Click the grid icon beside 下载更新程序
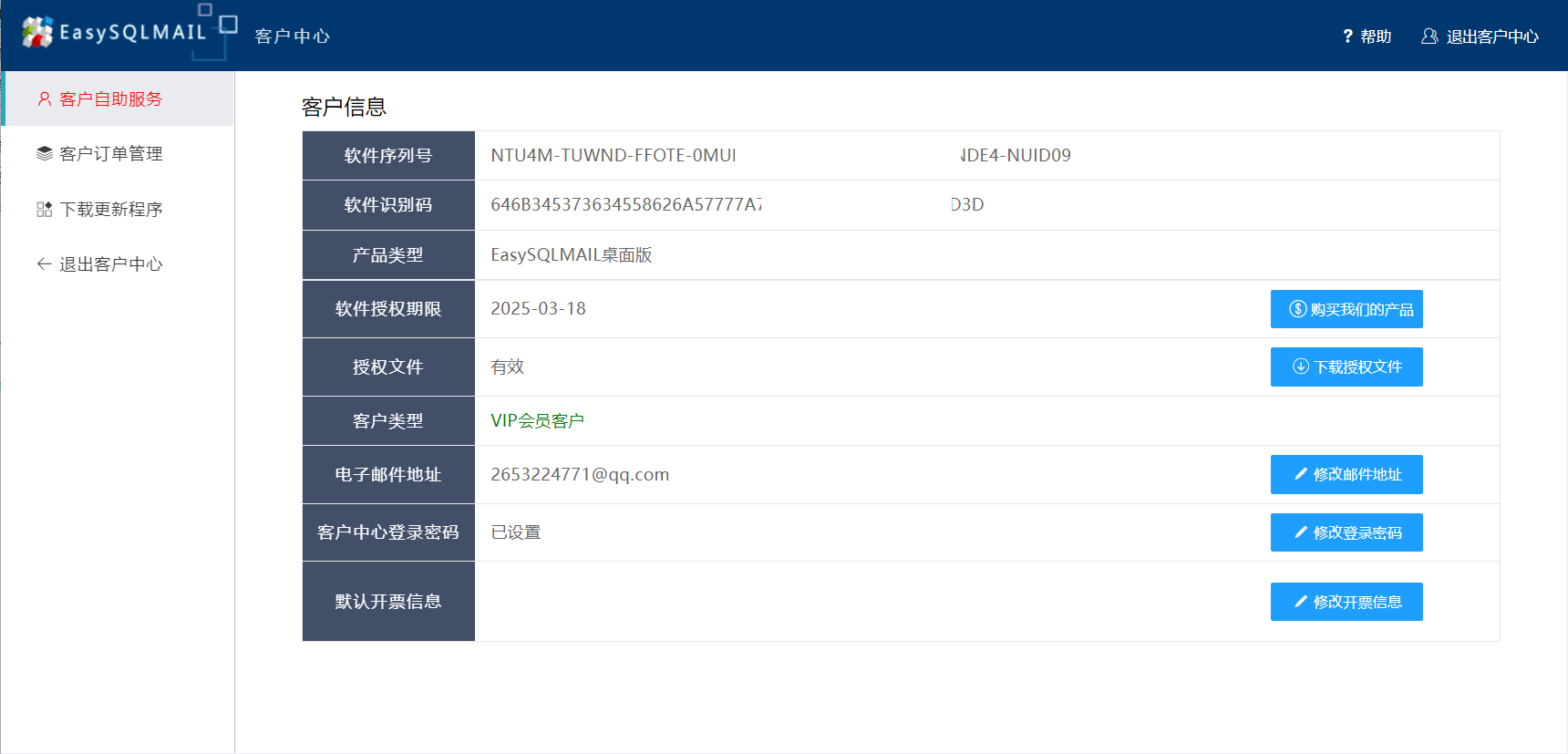Screen dimensions: 1568x754 44,209
